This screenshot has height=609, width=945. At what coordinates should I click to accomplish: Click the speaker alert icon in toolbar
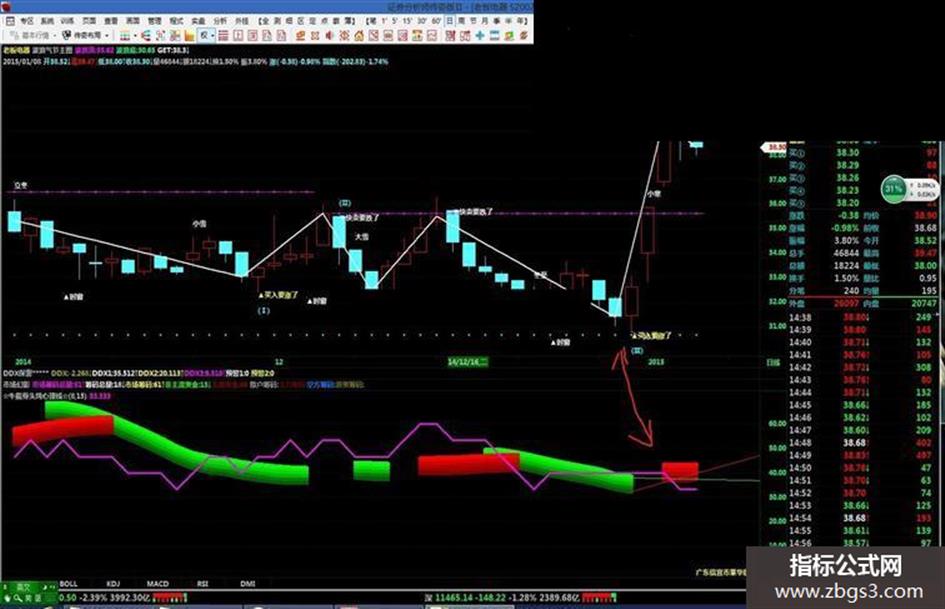(x=330, y=36)
